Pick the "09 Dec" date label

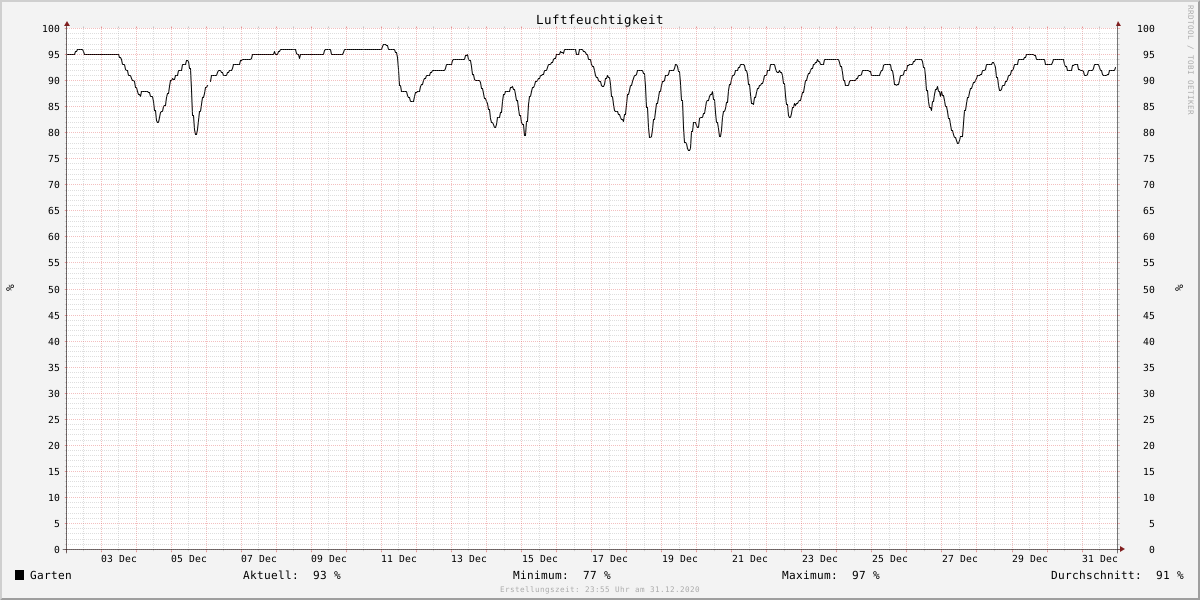(329, 559)
